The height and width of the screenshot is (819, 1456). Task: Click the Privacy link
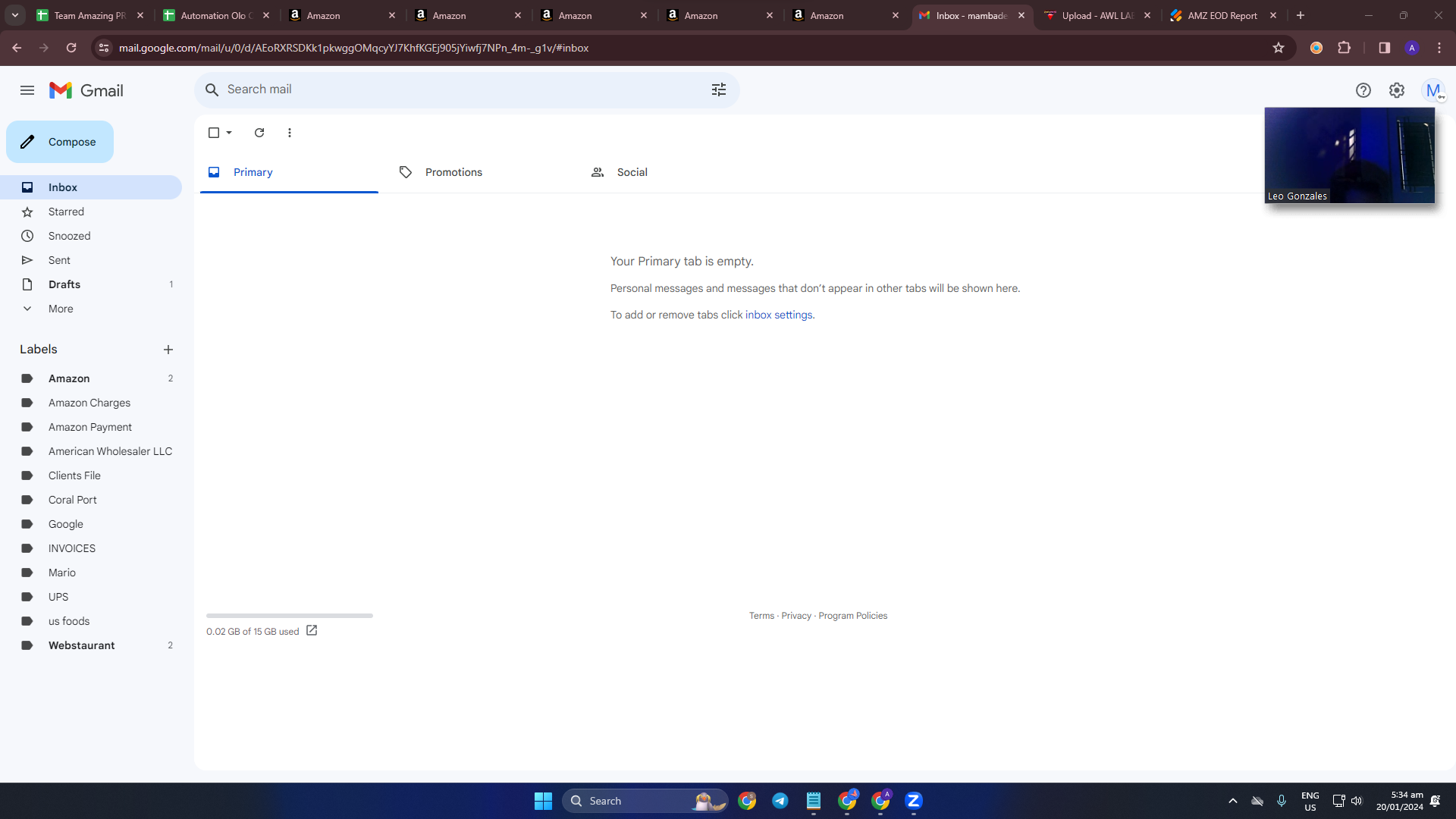[796, 616]
